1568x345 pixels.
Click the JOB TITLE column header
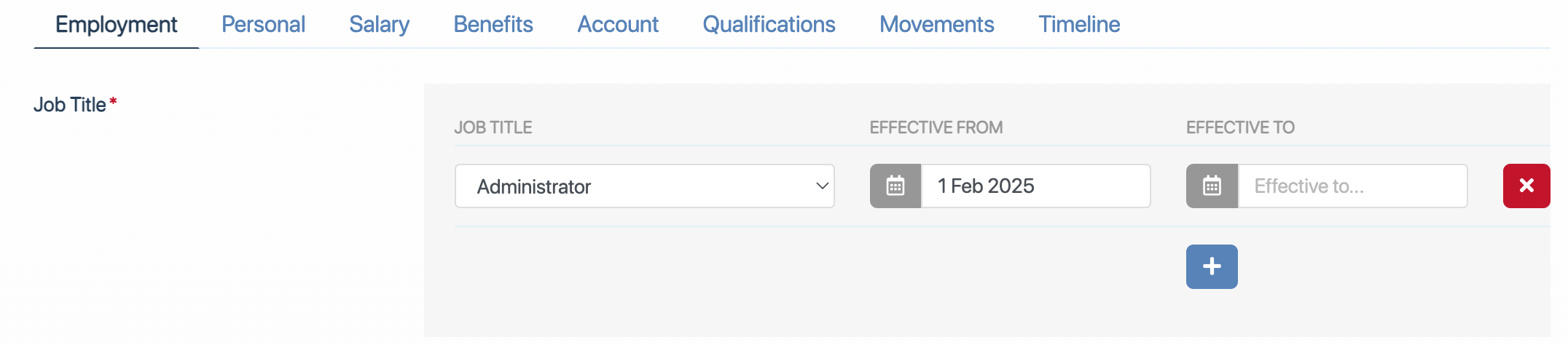tap(493, 127)
